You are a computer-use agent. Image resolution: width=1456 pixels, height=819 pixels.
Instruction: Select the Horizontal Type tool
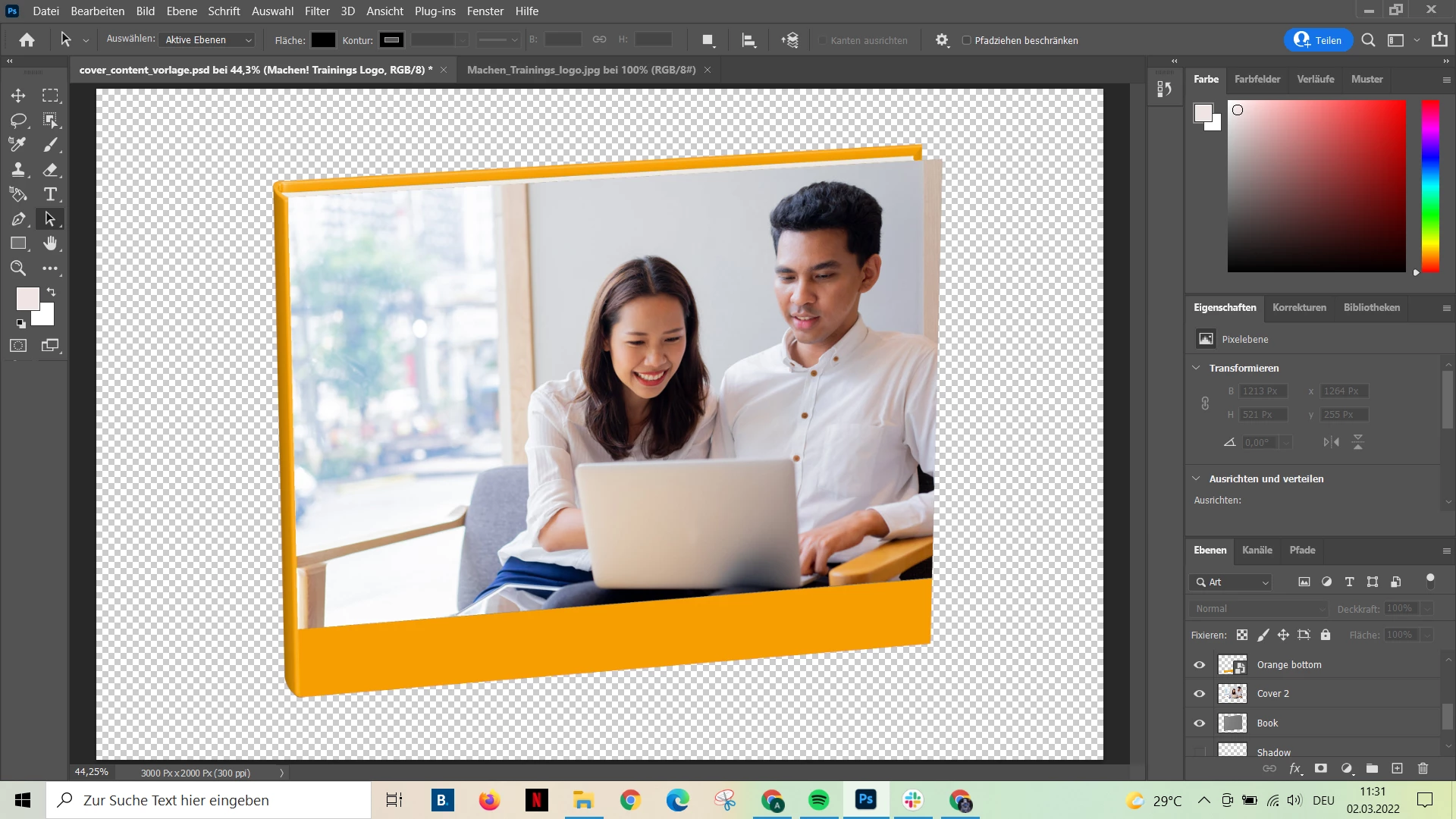pyautogui.click(x=51, y=194)
